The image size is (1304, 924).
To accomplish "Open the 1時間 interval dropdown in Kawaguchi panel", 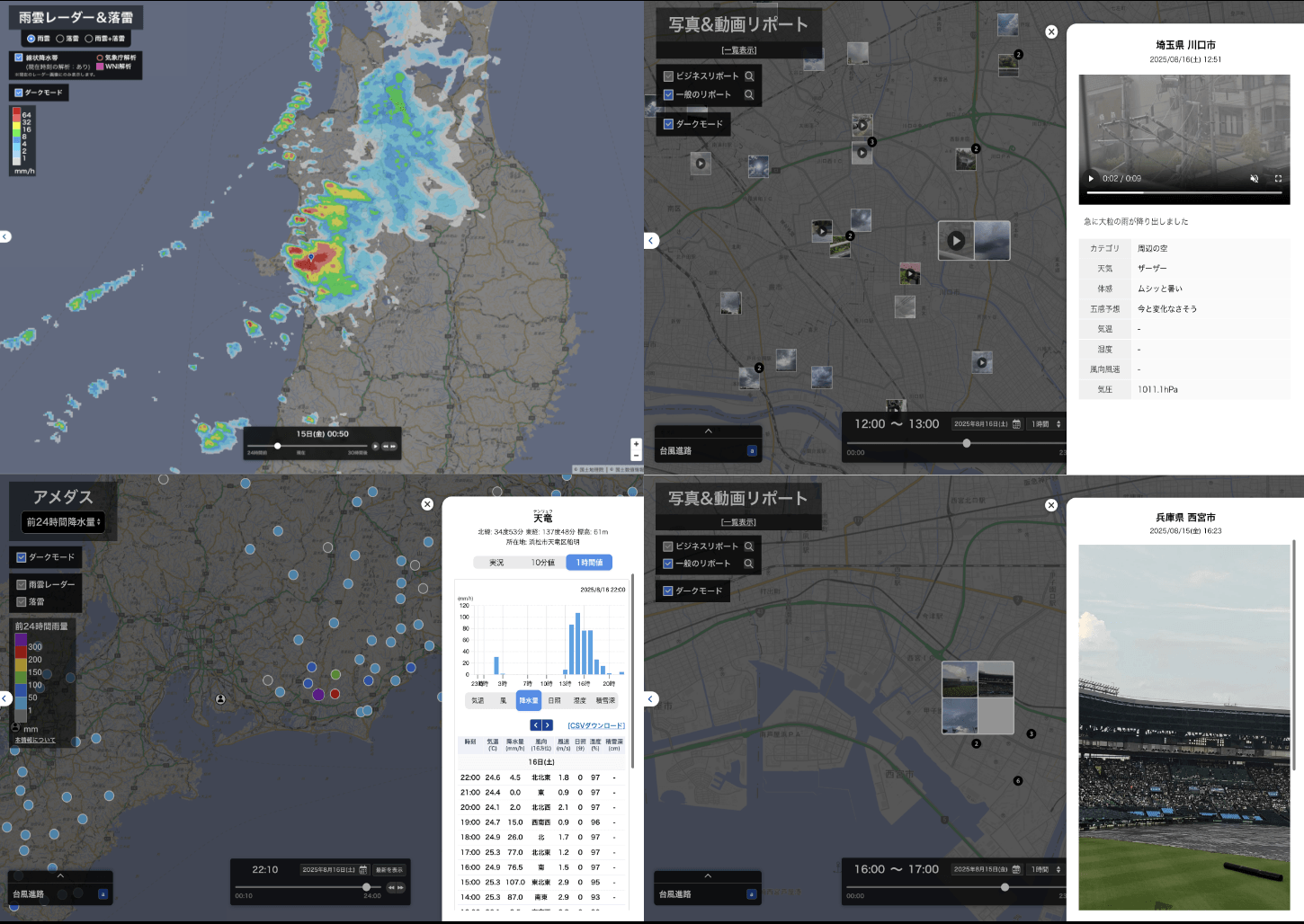I will [x=1046, y=424].
